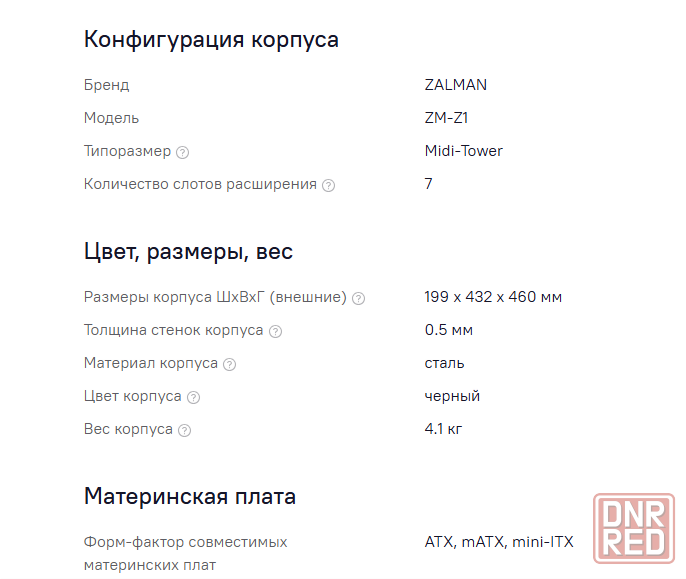The height and width of the screenshot is (579, 686).
Task: Click the DNR RED watermark logo
Action: coord(634,528)
